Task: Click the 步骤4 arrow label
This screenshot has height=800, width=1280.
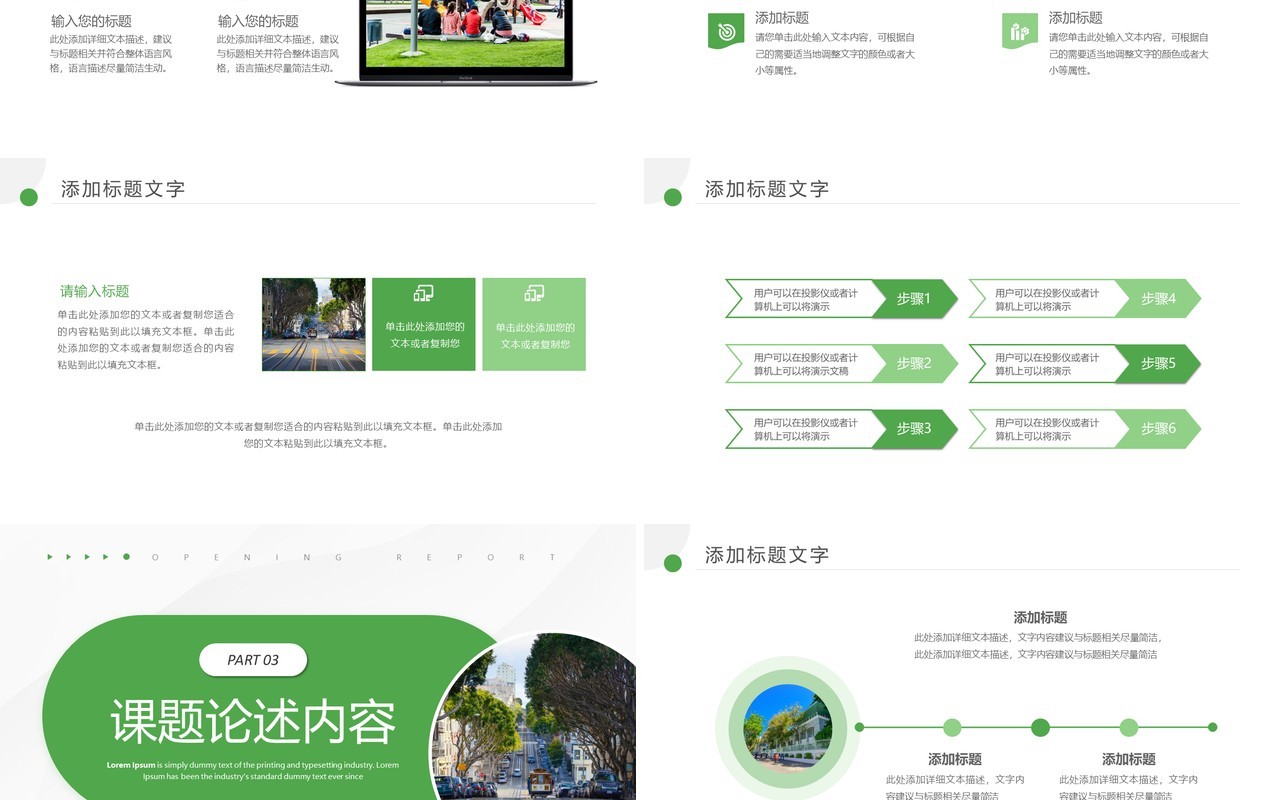Action: (x=1158, y=298)
